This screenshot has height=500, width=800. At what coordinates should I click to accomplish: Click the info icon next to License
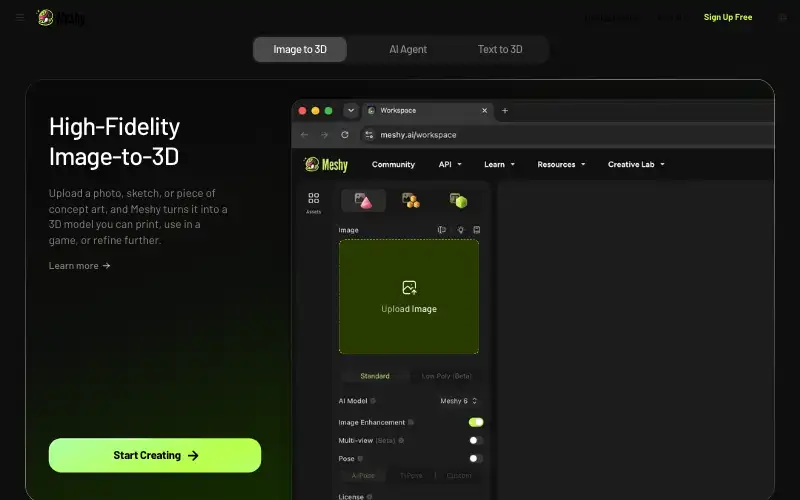(369, 496)
